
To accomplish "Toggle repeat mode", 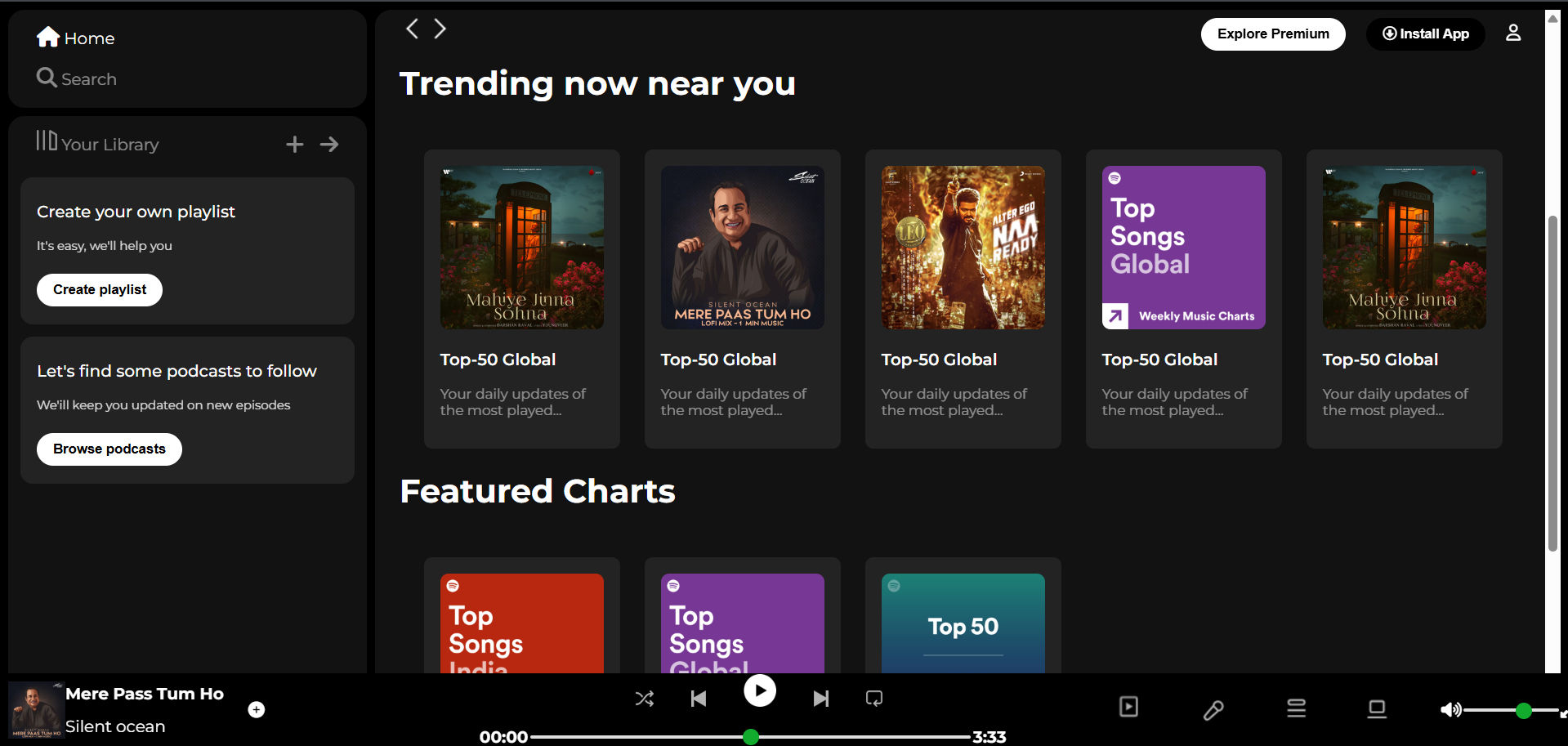I will click(x=873, y=698).
